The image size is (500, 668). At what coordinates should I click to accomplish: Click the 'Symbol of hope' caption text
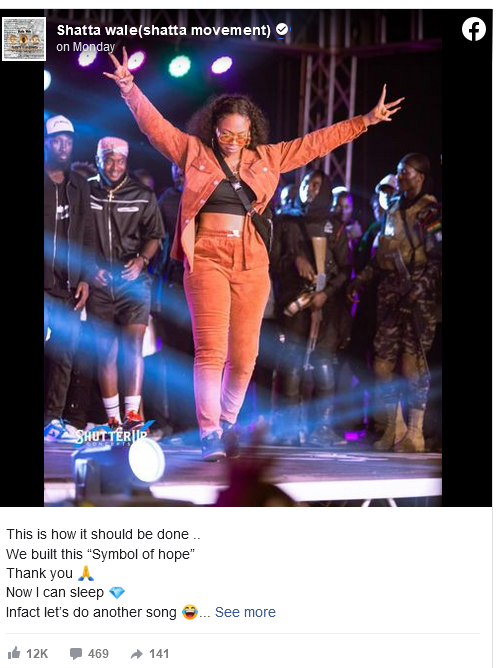point(141,554)
